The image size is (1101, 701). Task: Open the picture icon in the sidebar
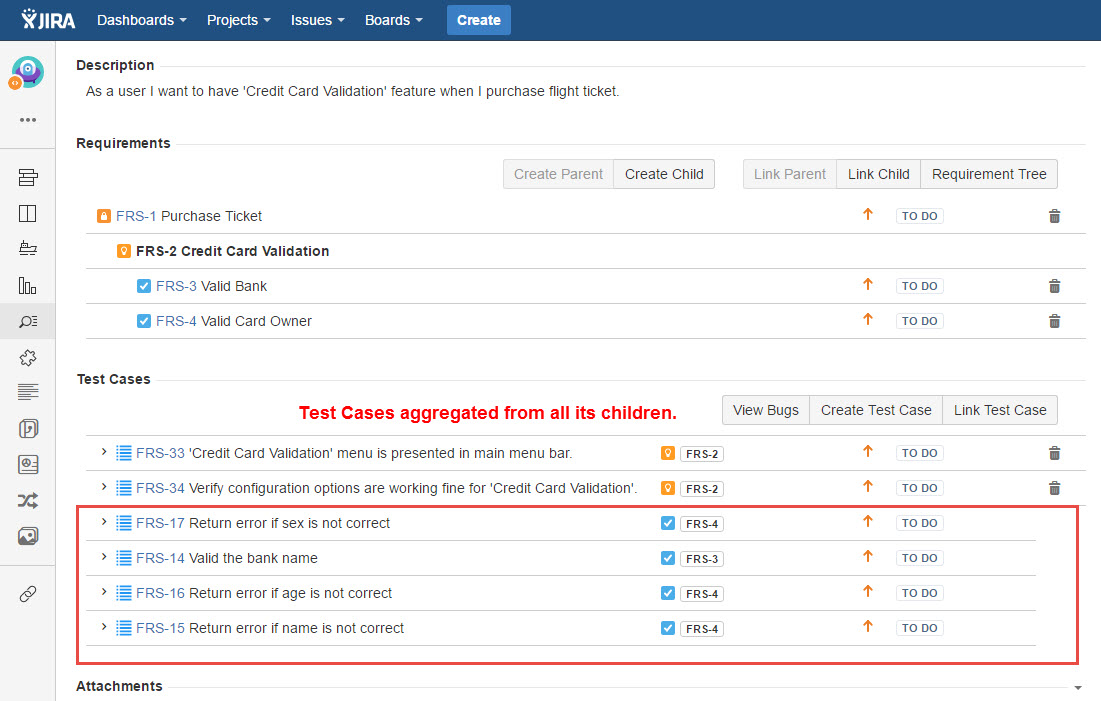(x=28, y=537)
